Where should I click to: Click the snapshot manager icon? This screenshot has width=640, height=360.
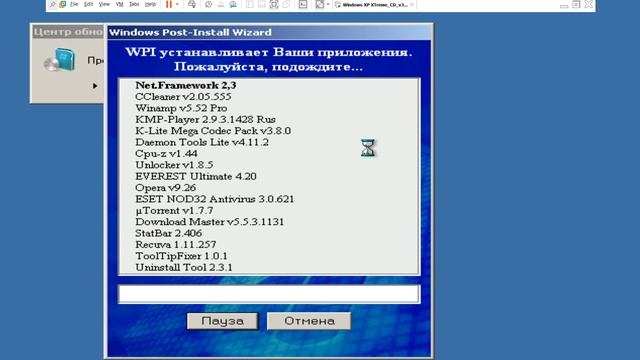click(233, 4)
